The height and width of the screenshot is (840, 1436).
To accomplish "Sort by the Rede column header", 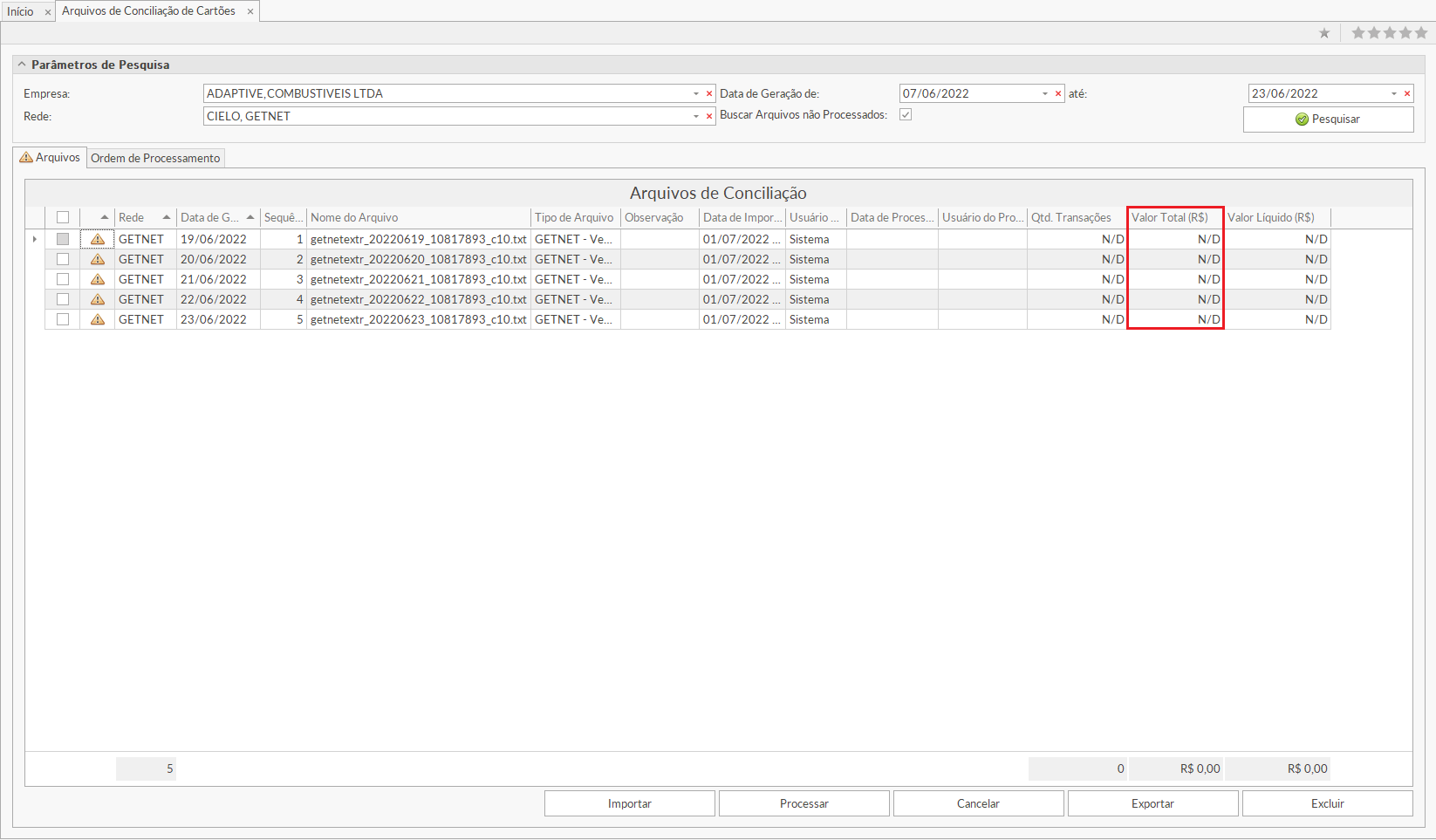I will coord(145,217).
